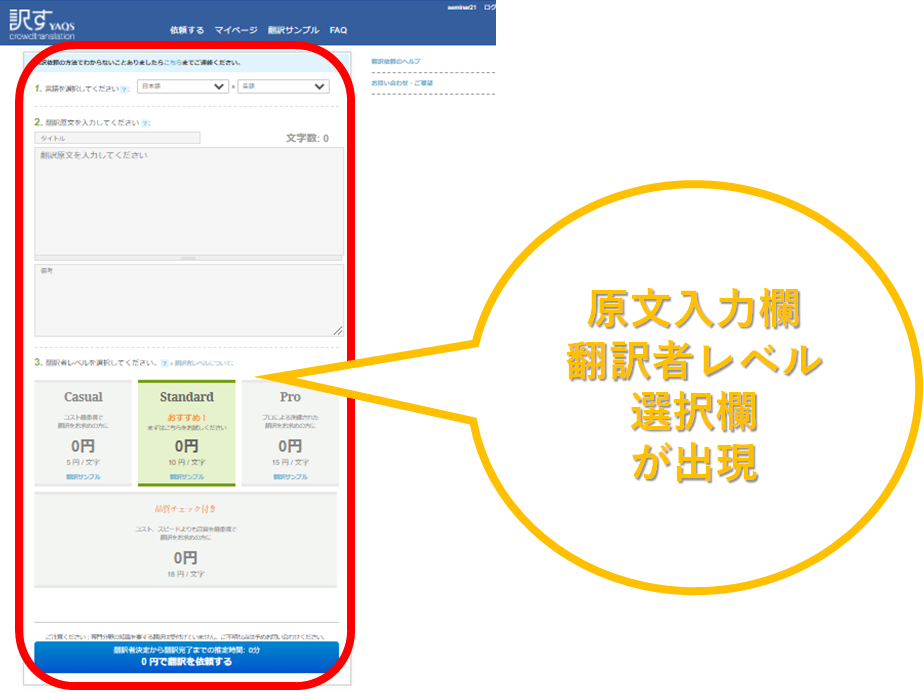Open the FAQ page from header
Viewport: 924px width, 693px height.
click(338, 30)
